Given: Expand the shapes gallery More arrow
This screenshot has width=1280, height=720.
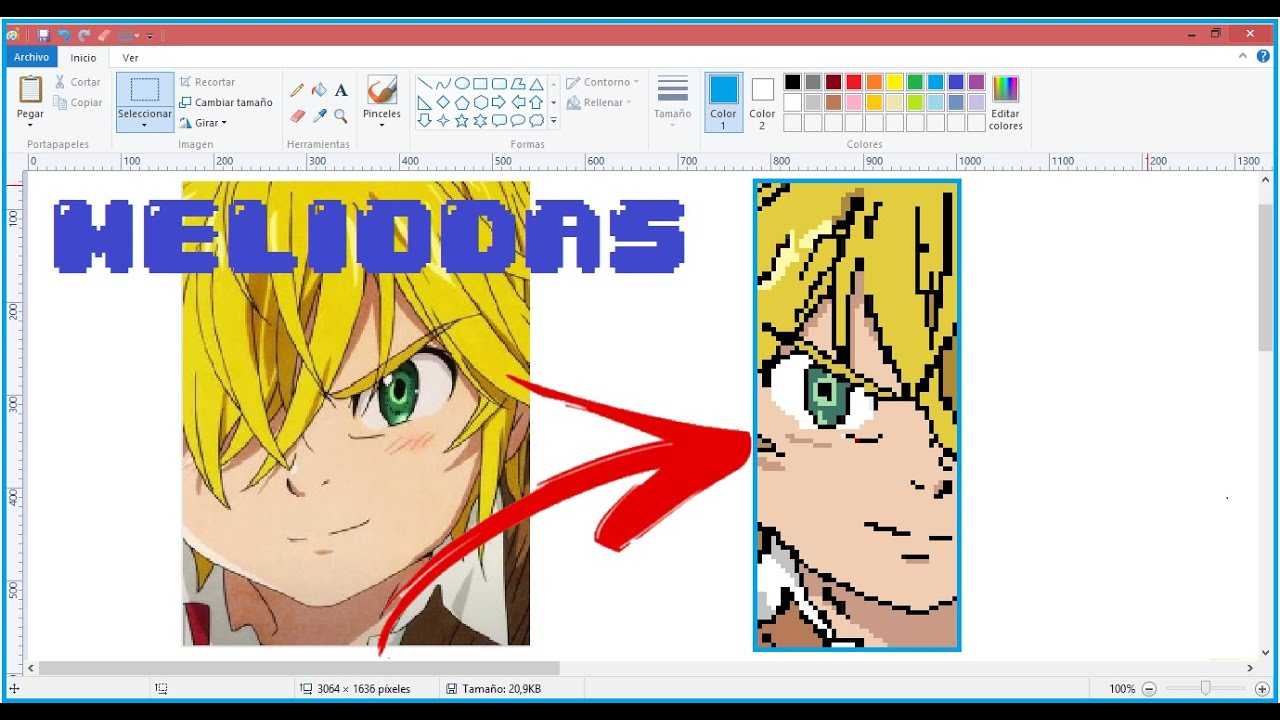Looking at the screenshot, I should 553,120.
